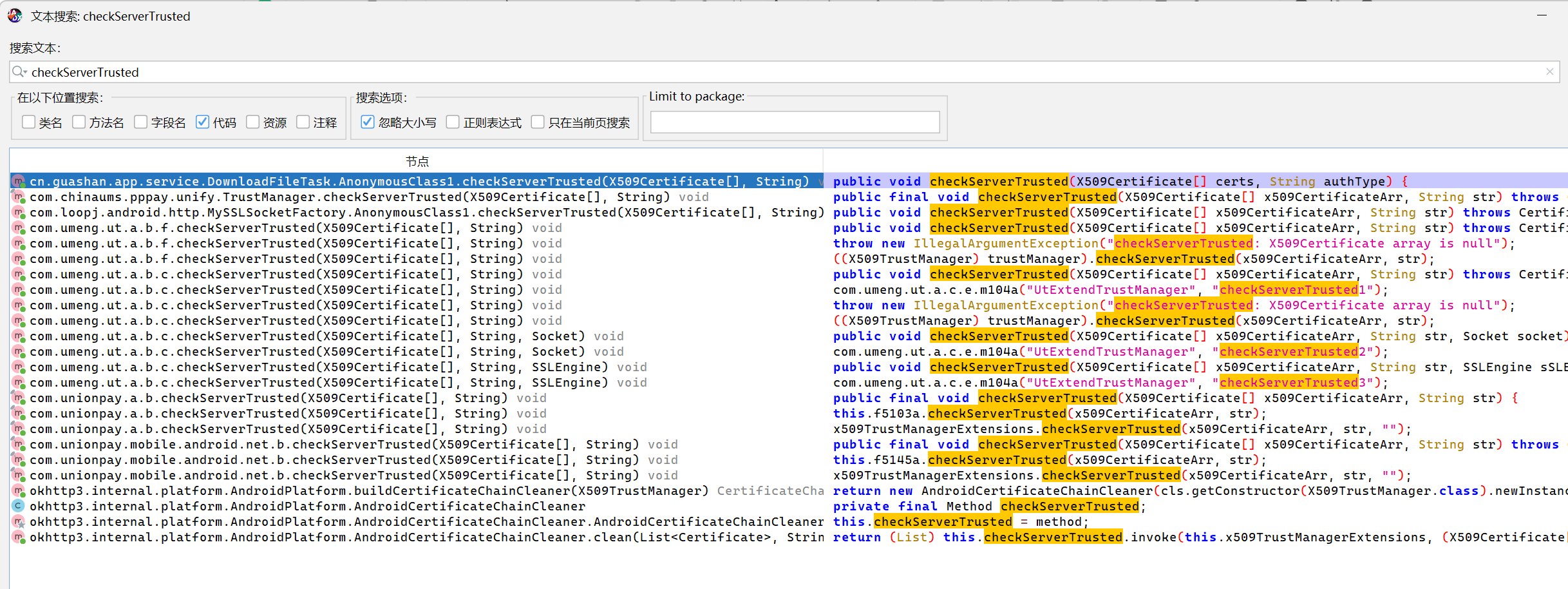Click method icon of MySSLSocketFactory row
Screen dimensions: 1568x589
tap(19, 213)
